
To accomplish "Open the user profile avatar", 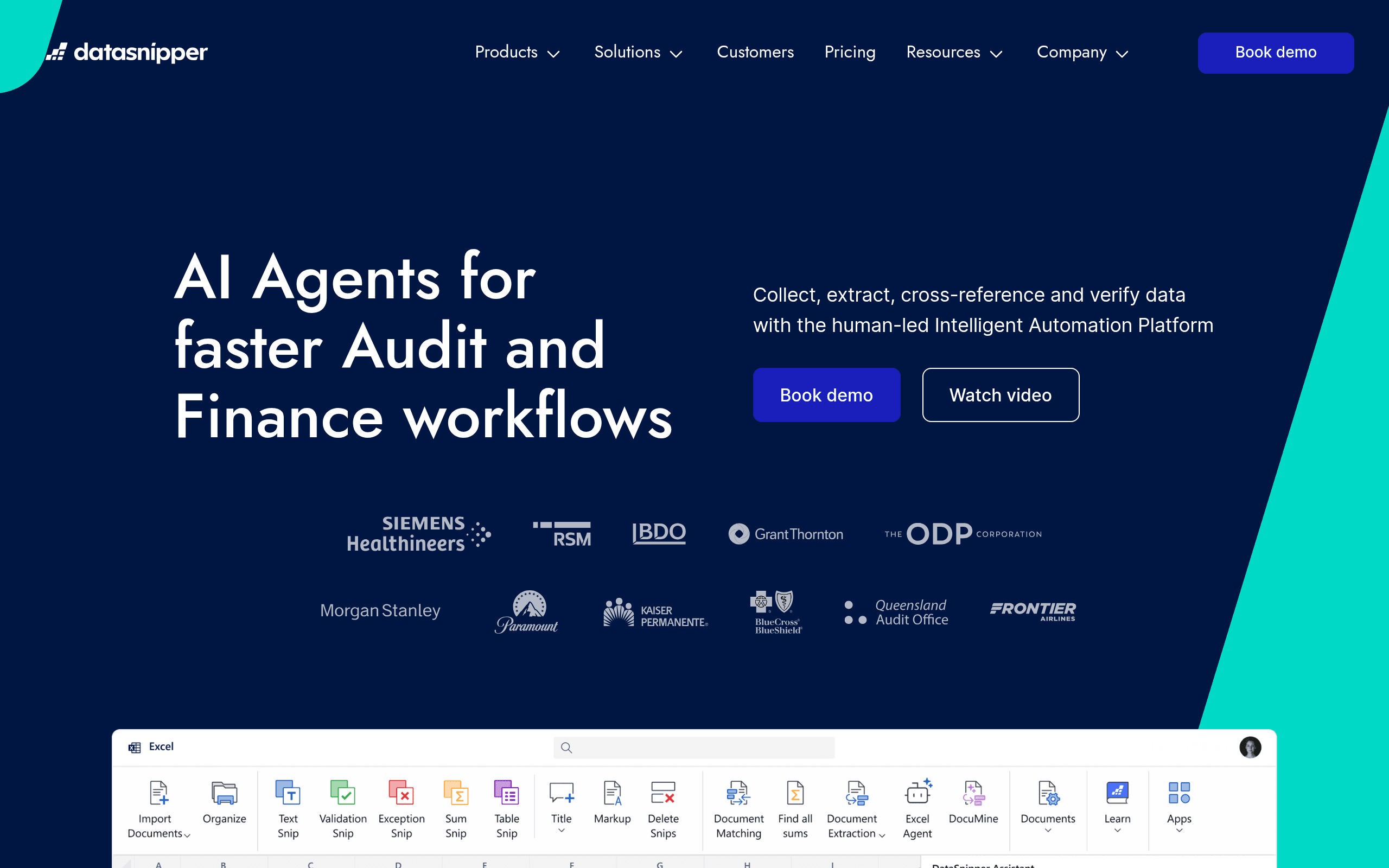I will (1250, 747).
